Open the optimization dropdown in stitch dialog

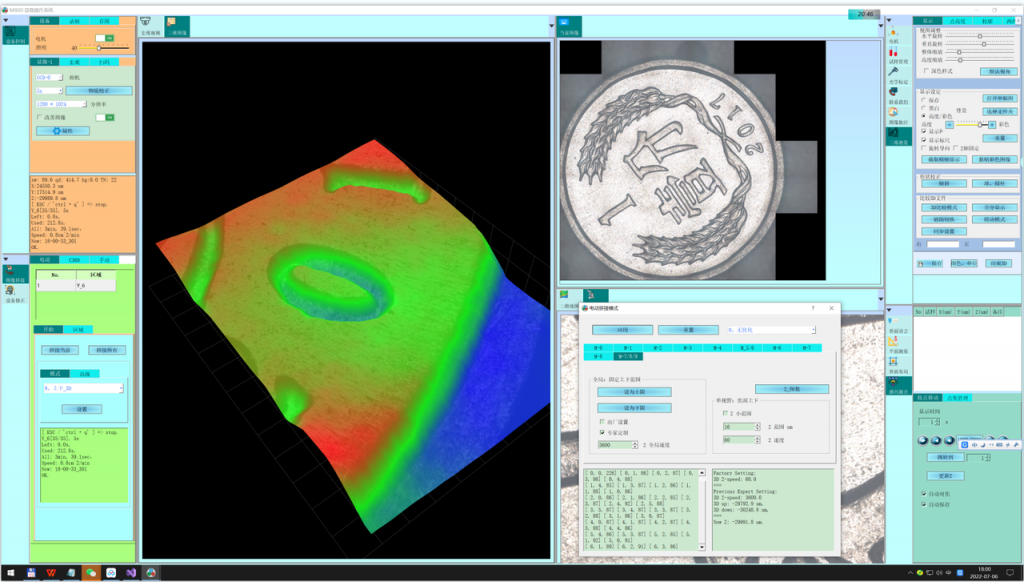[771, 330]
